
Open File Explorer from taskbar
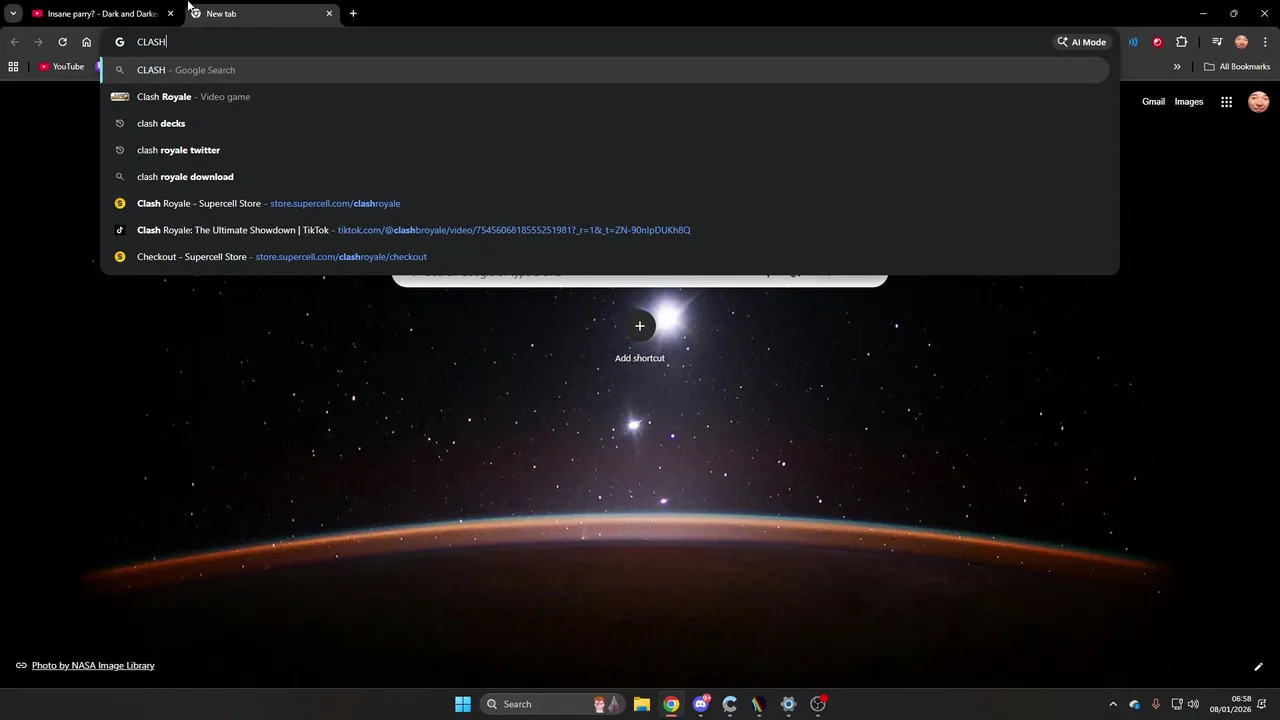(642, 704)
